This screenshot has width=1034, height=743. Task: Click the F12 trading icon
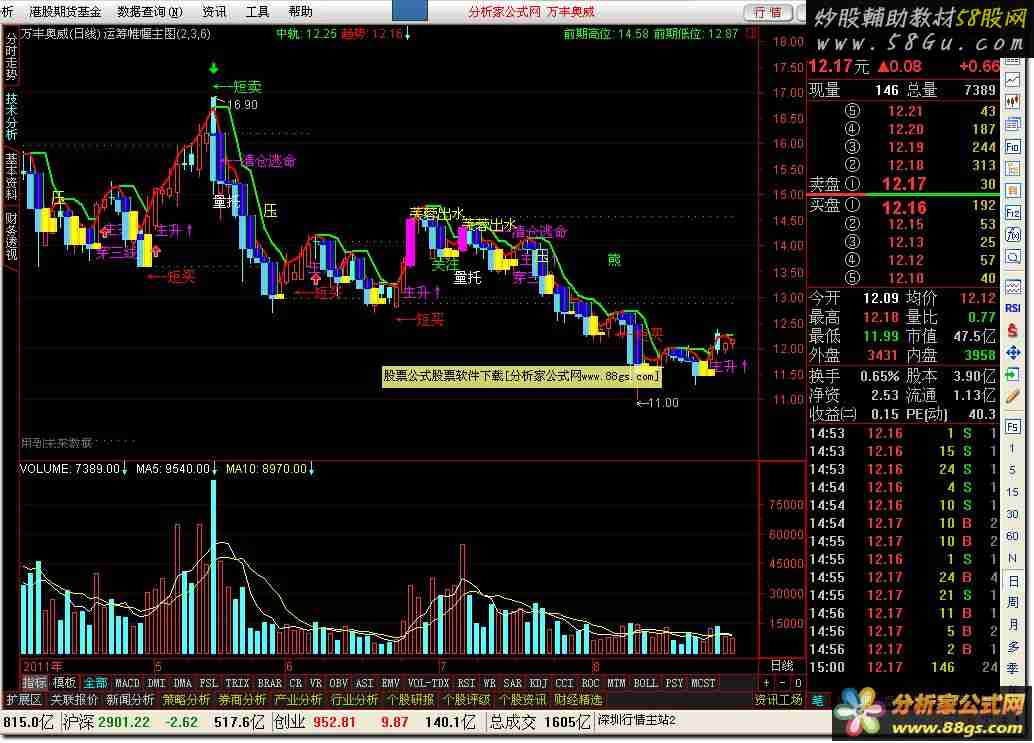[1012, 212]
